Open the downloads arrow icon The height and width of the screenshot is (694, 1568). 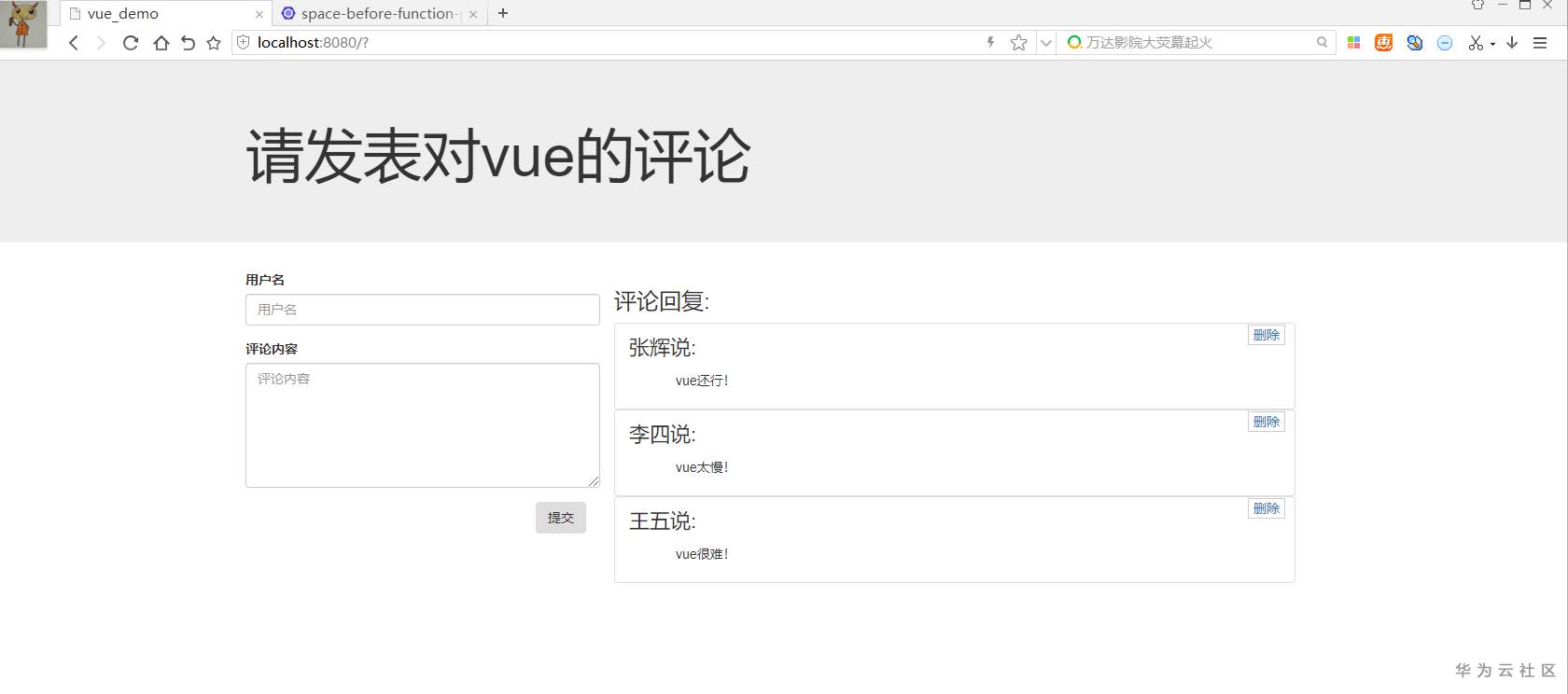pos(1512,43)
